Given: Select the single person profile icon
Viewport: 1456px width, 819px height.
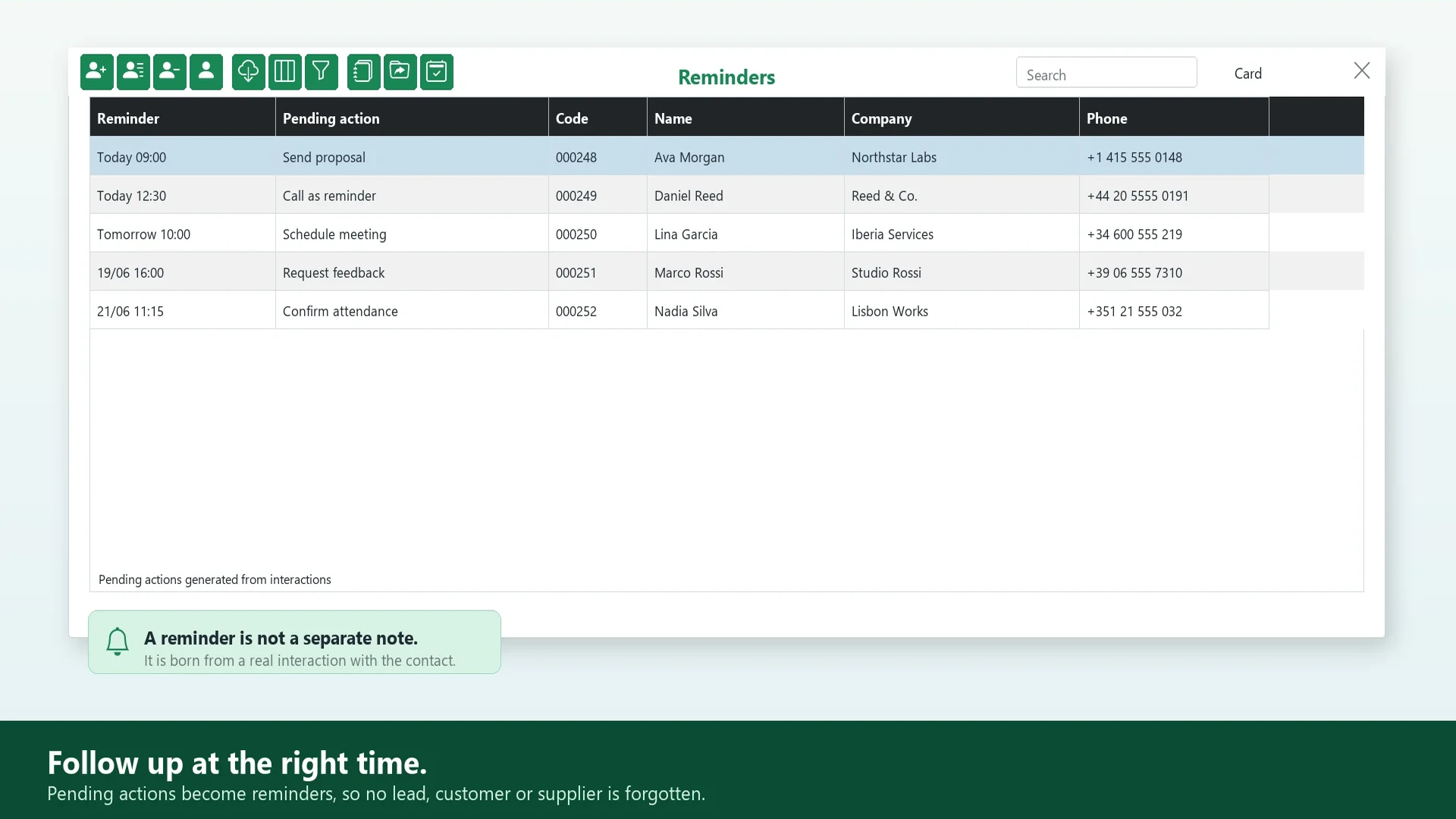Looking at the screenshot, I should coord(206,72).
